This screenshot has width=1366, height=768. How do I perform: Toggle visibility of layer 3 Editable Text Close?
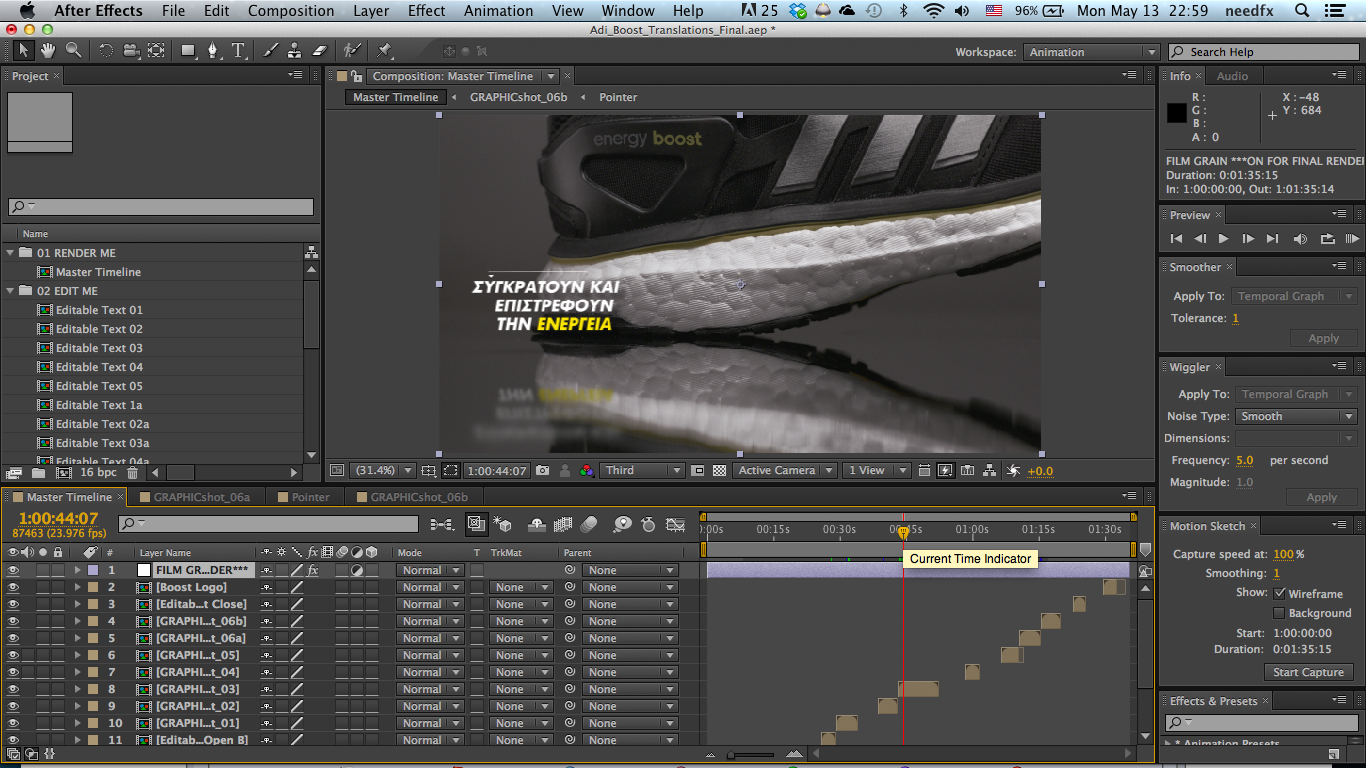pyautogui.click(x=13, y=604)
